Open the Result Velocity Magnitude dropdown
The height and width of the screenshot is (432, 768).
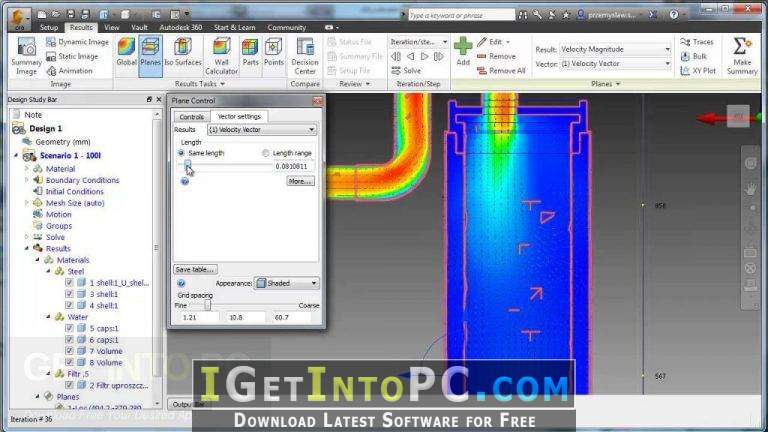pyautogui.click(x=615, y=49)
